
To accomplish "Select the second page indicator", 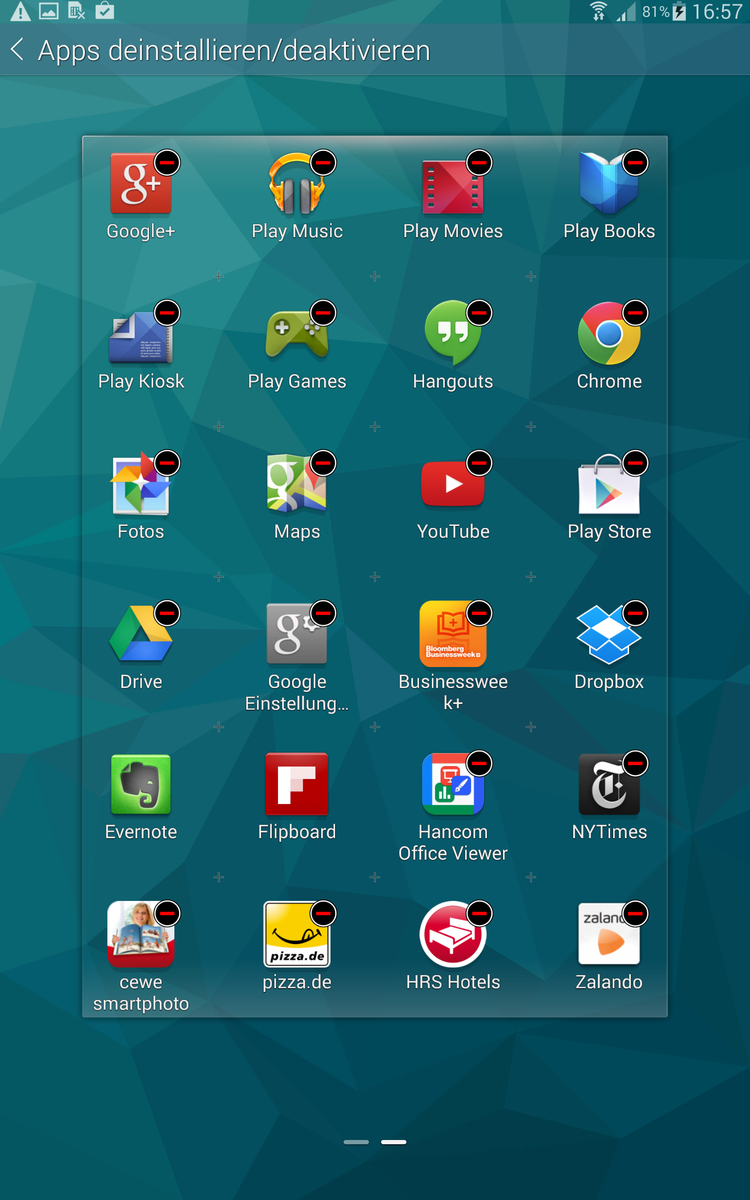I will [394, 1141].
